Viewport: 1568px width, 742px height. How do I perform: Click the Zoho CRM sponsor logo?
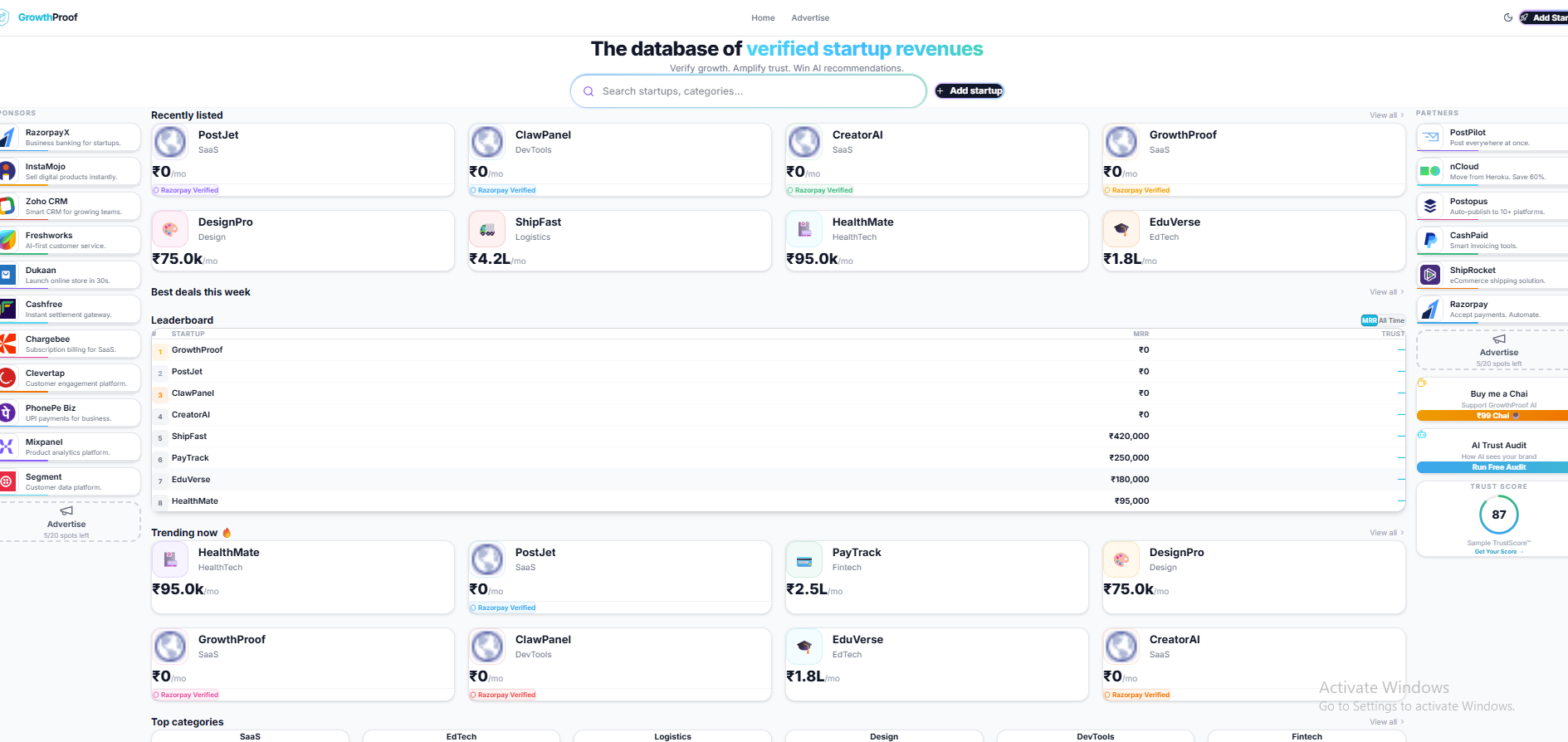point(7,206)
